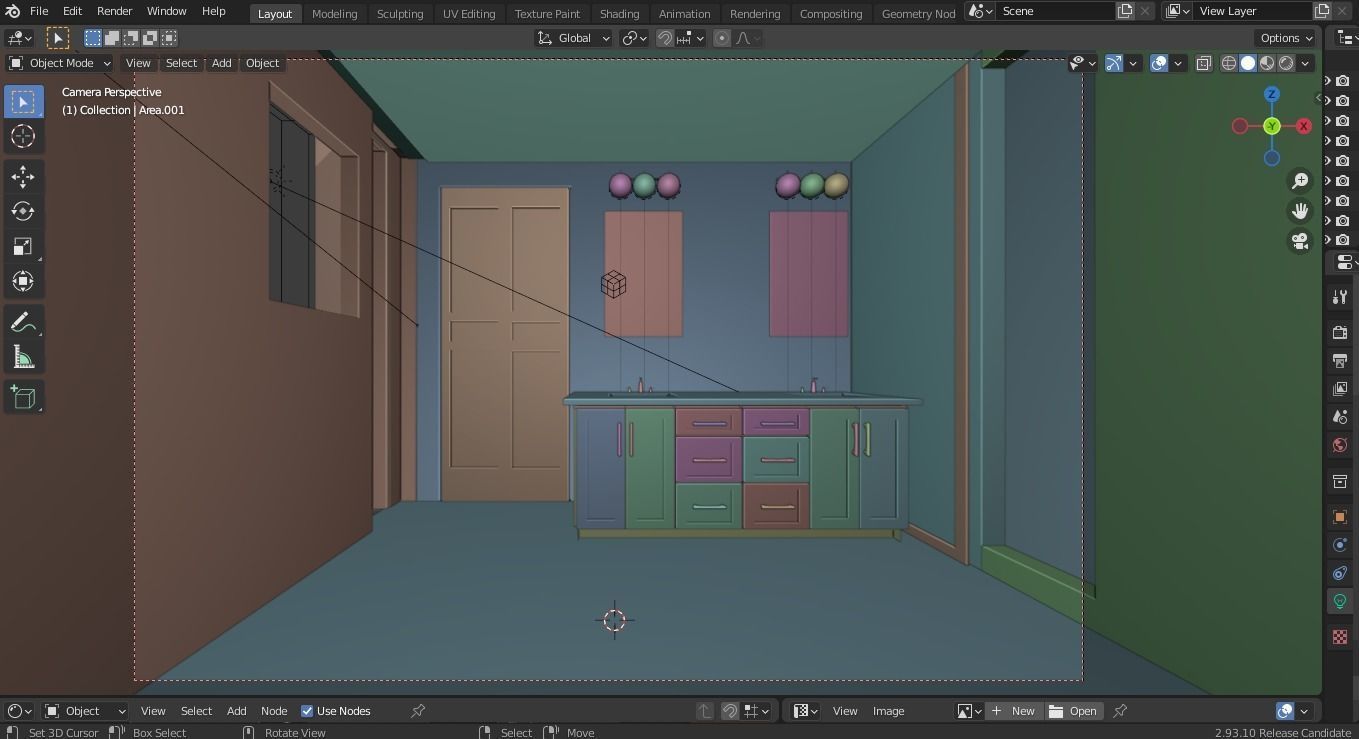
Task: Click Open in the image editor
Action: pyautogui.click(x=1073, y=711)
